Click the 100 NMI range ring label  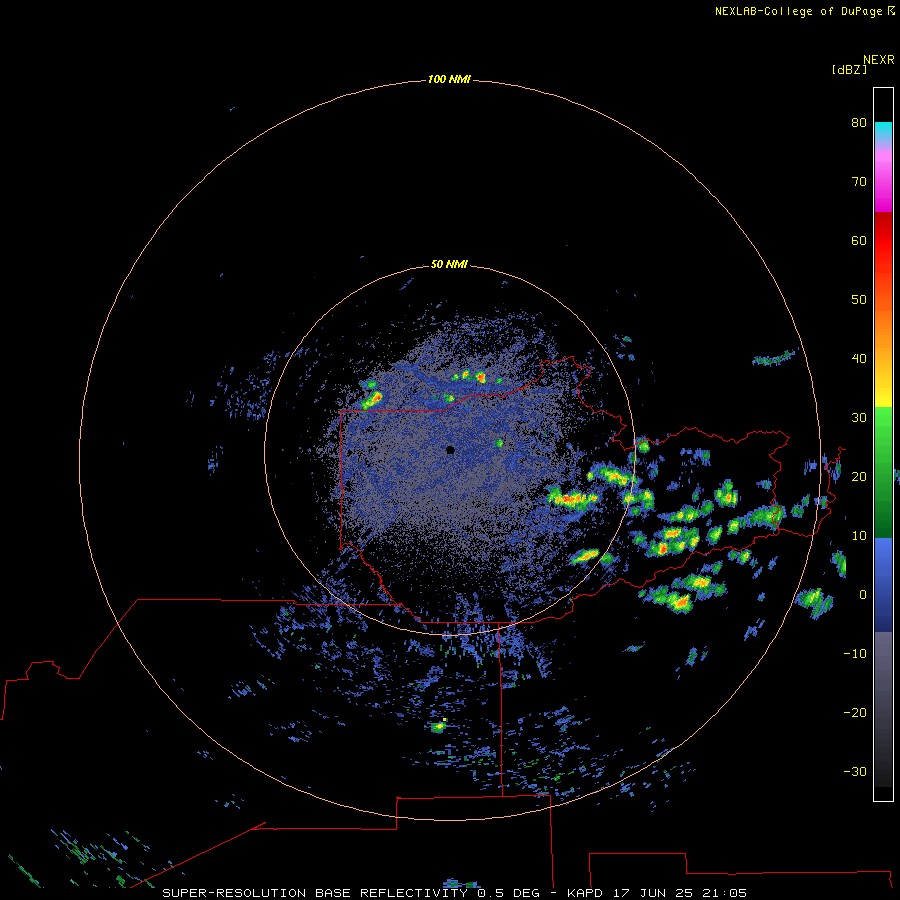point(449,79)
